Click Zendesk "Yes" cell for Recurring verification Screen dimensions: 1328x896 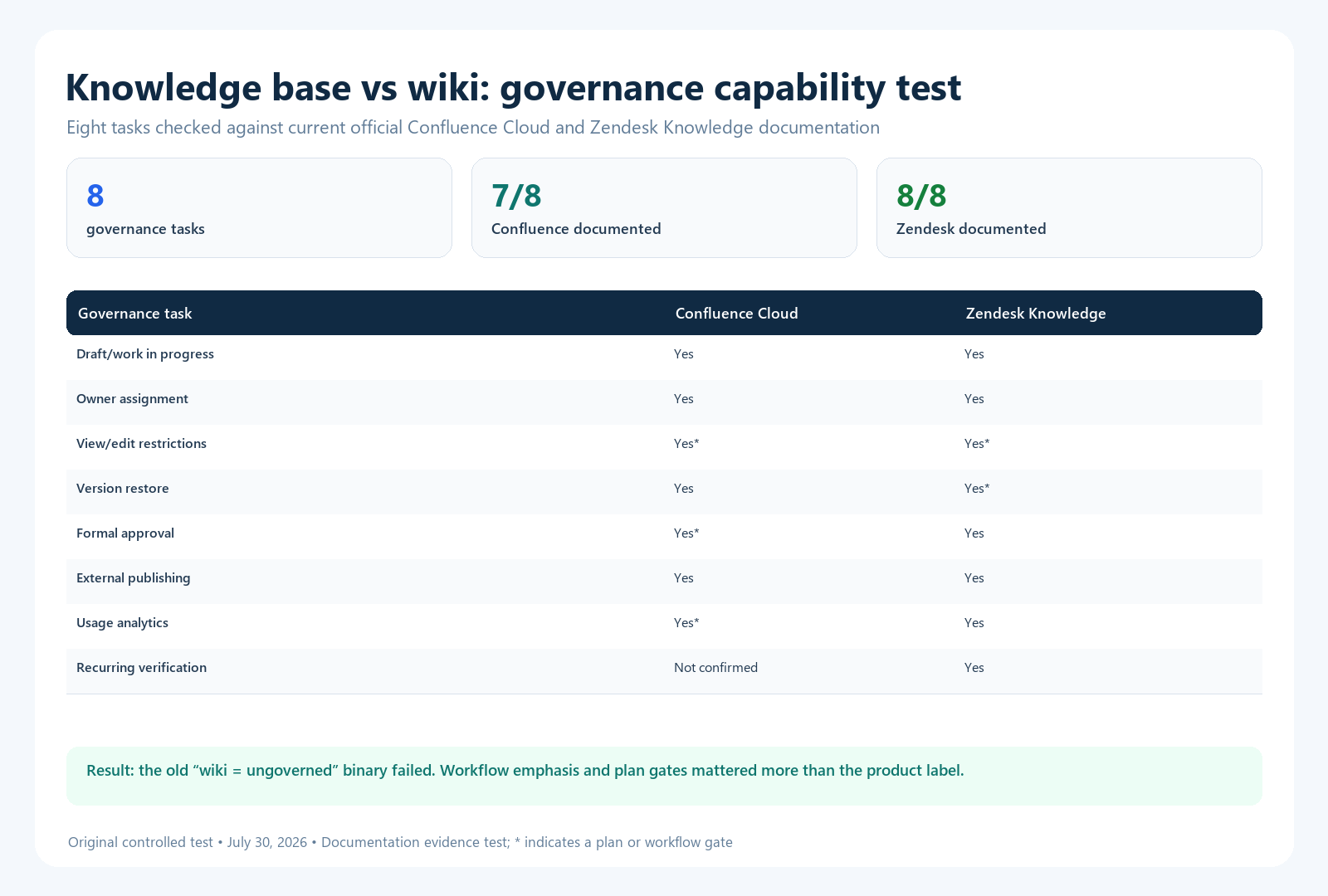pyautogui.click(x=974, y=668)
